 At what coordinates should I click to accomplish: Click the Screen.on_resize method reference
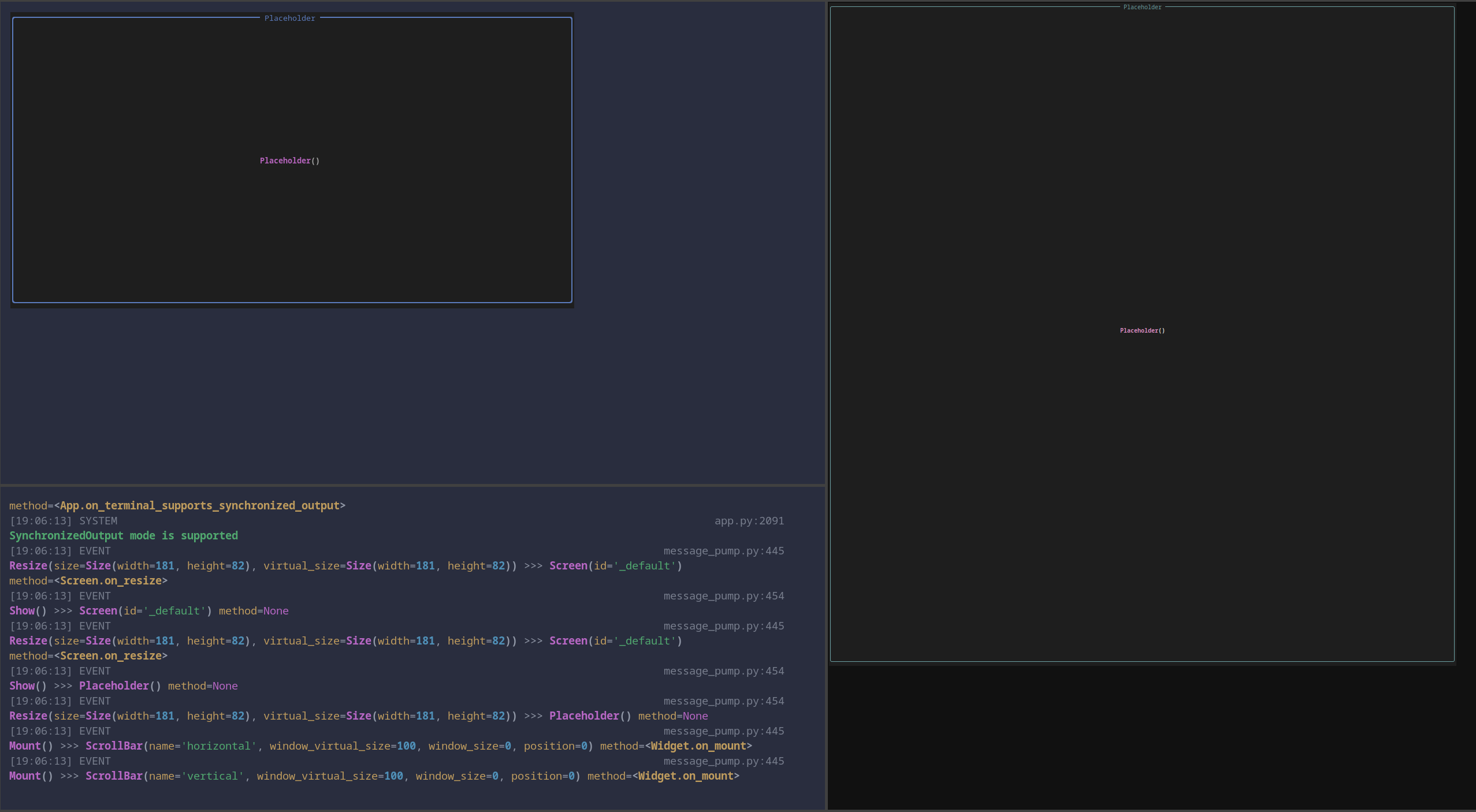point(110,580)
